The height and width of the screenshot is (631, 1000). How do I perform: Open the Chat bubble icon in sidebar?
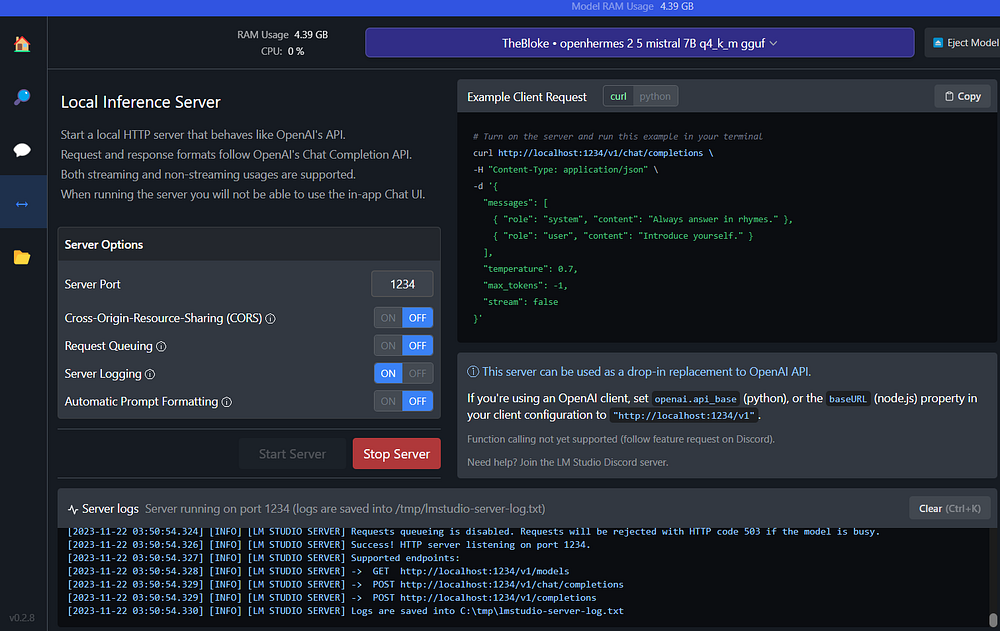point(22,151)
